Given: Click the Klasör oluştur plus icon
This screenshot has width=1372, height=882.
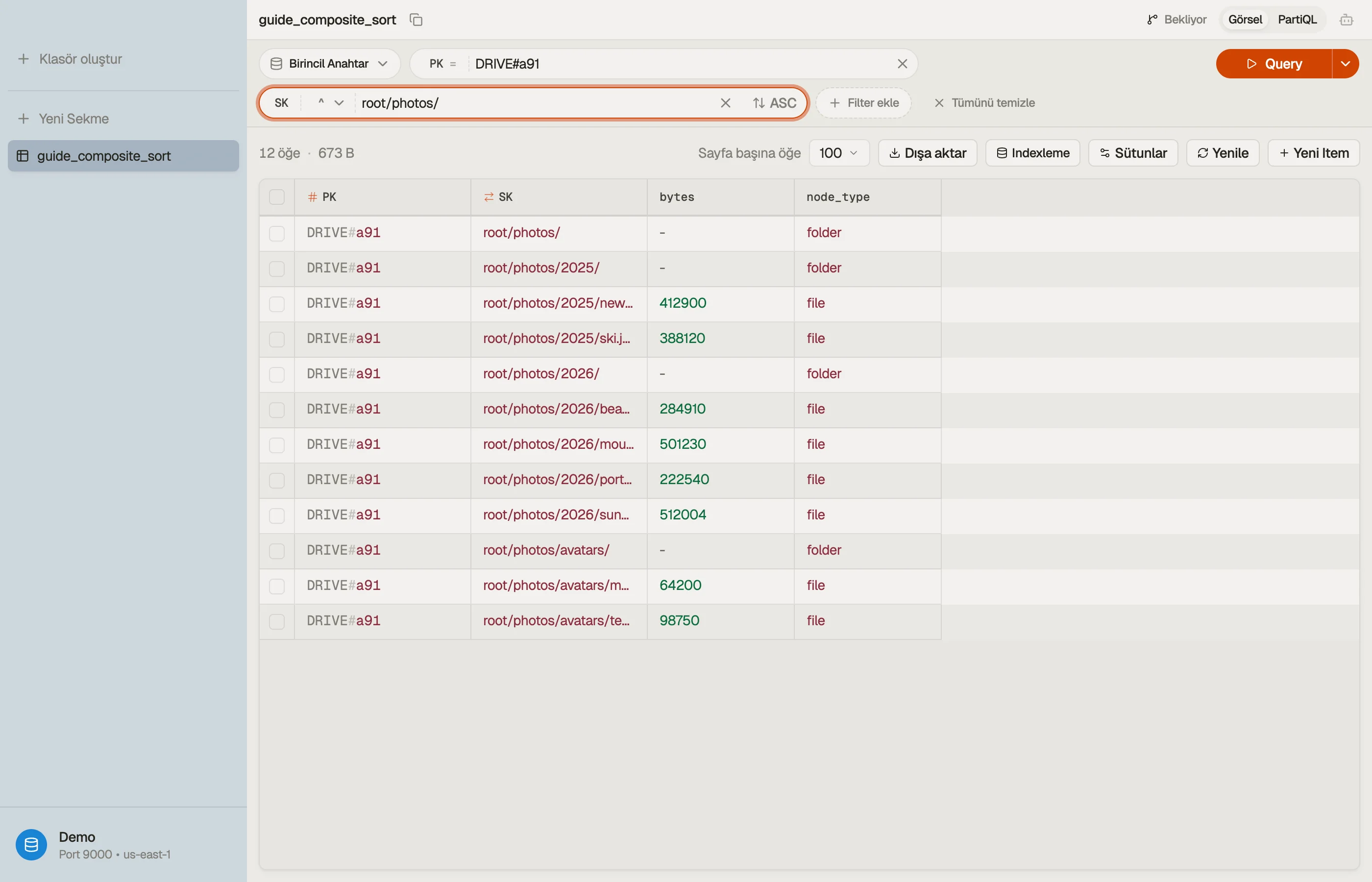Looking at the screenshot, I should coord(24,59).
